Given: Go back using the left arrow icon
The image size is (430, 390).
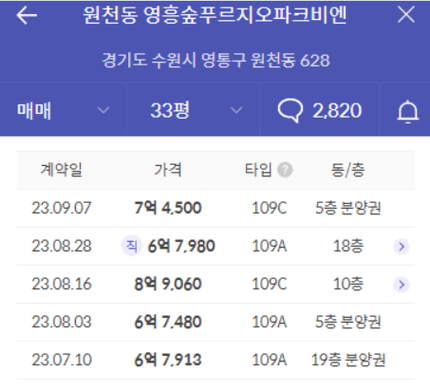Looking at the screenshot, I should pyautogui.click(x=27, y=15).
